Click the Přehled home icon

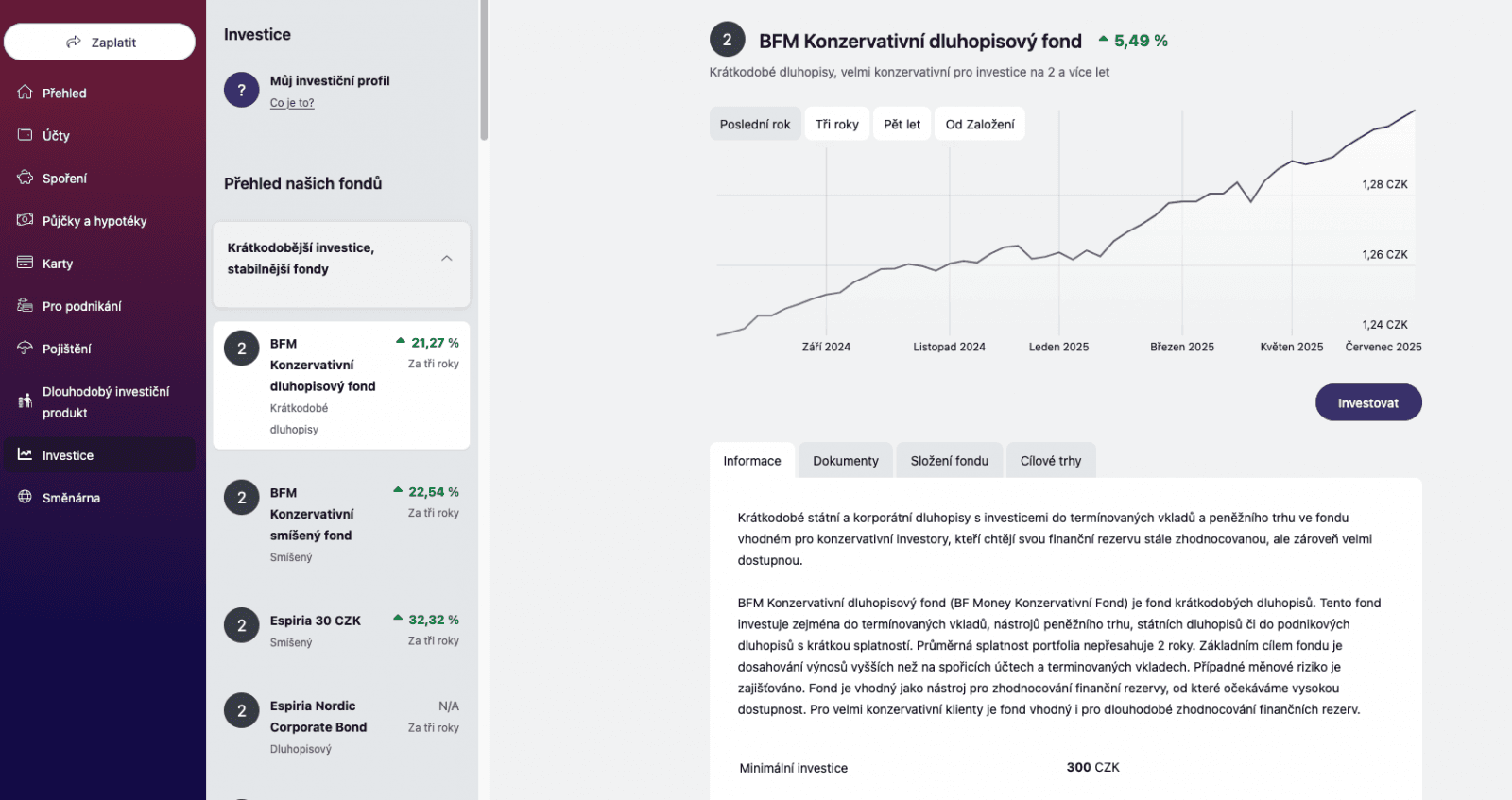click(x=25, y=92)
